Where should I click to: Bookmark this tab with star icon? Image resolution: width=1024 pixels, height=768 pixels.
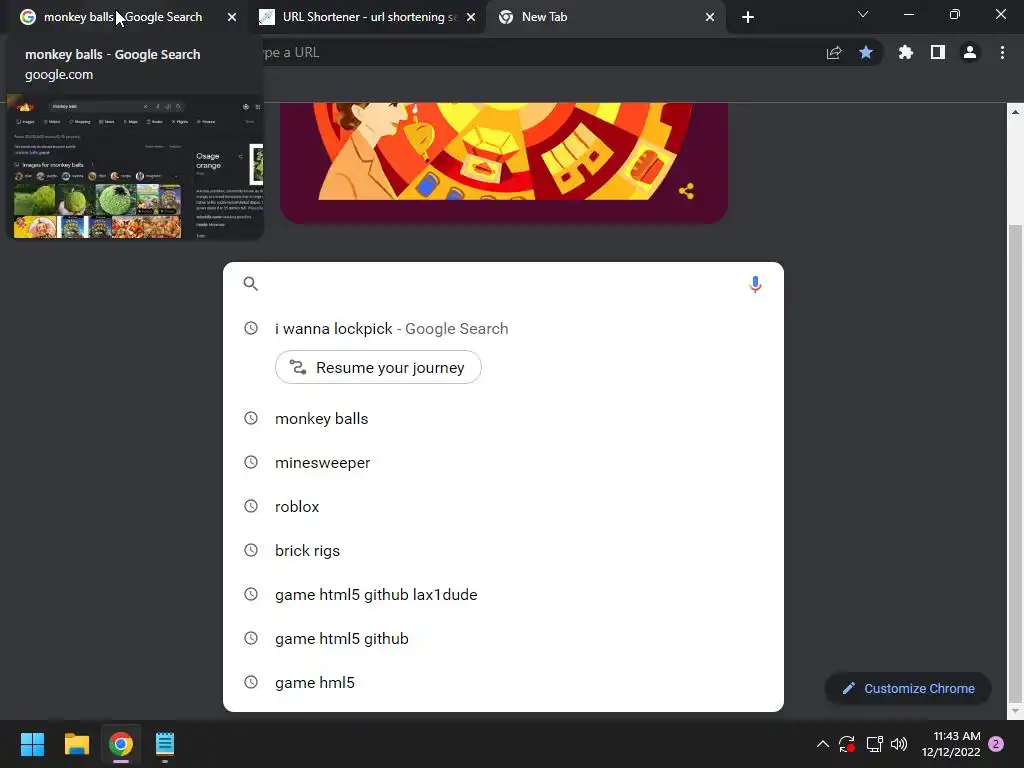click(x=866, y=52)
